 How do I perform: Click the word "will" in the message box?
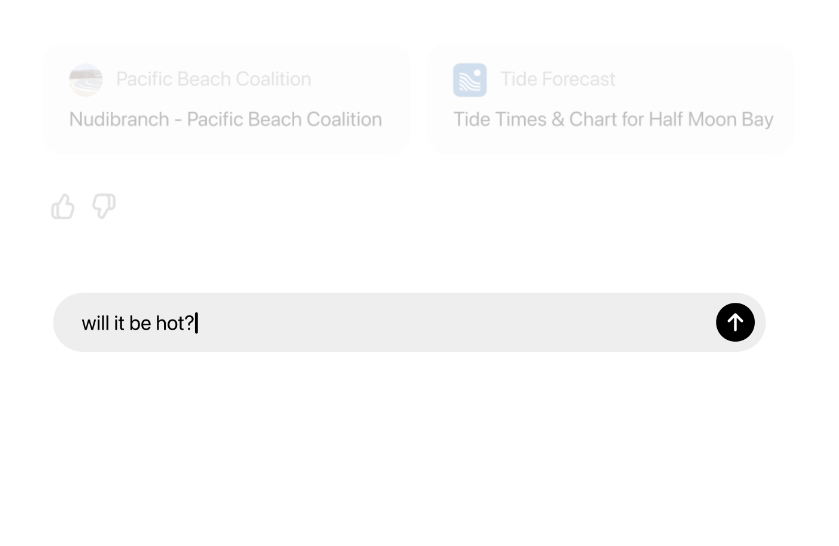pos(95,323)
